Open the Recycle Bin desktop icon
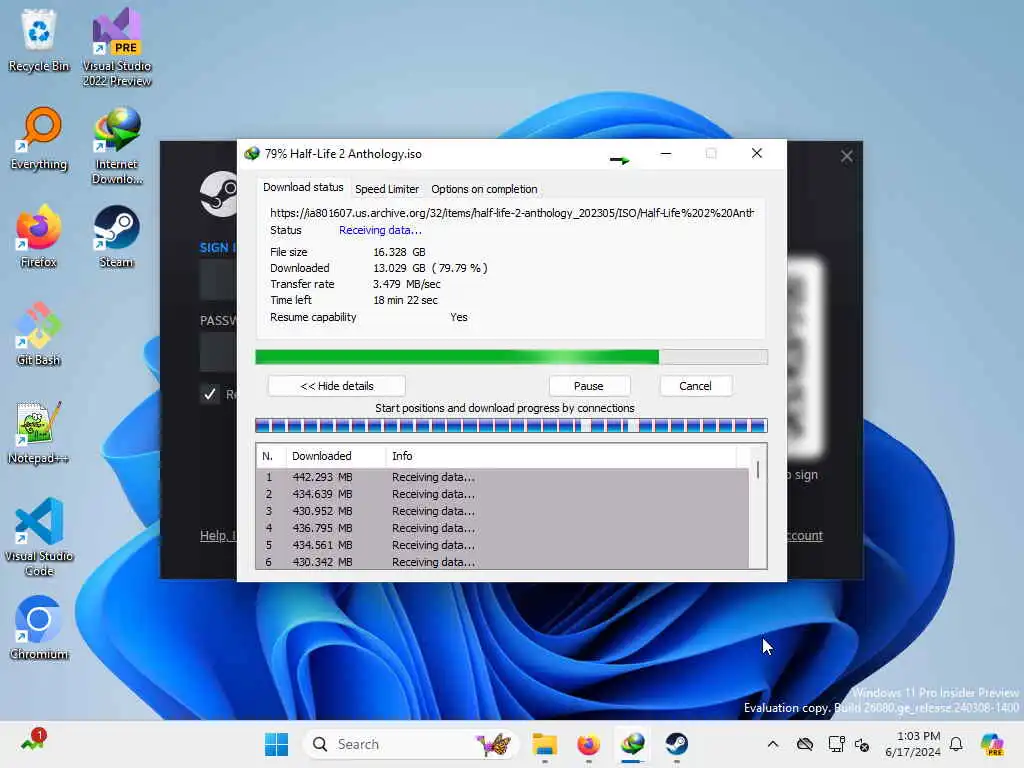Image resolution: width=1024 pixels, height=768 pixels. pyautogui.click(x=39, y=40)
